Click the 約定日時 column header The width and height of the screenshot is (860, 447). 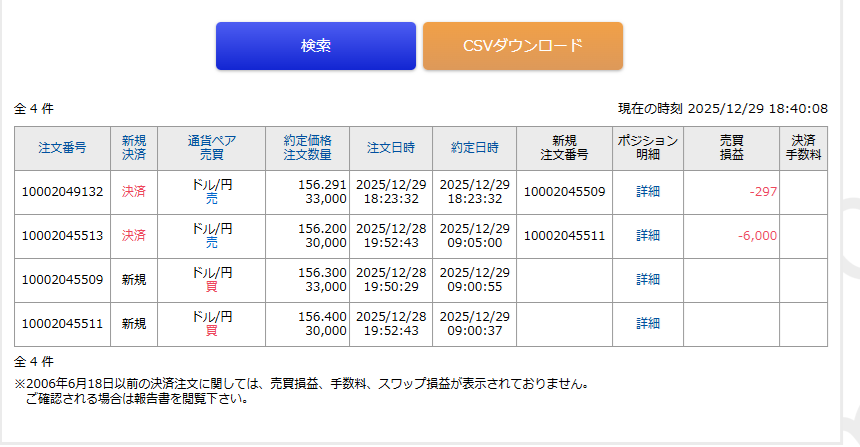(x=474, y=148)
